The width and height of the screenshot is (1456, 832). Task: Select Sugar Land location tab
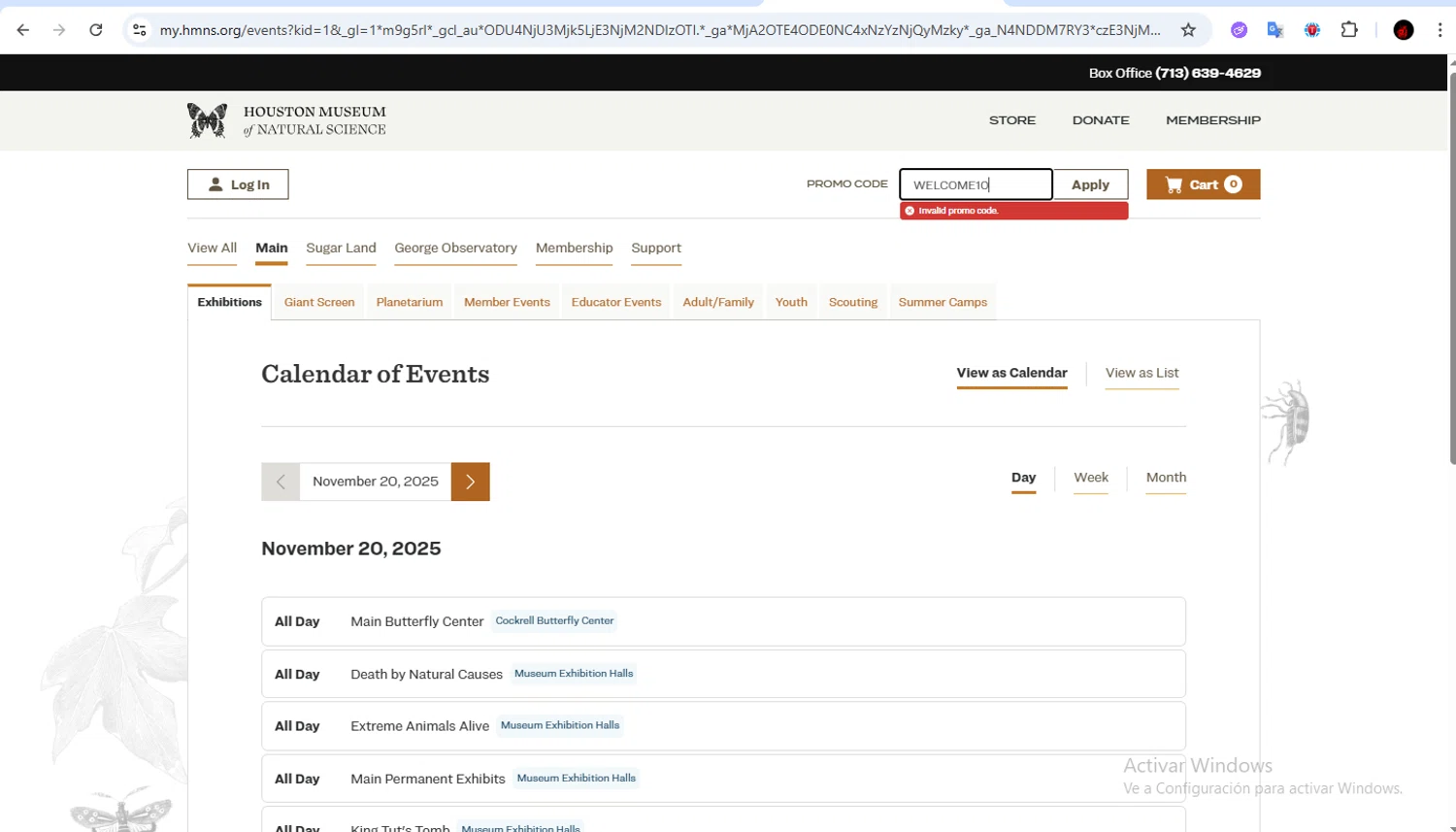[341, 249]
